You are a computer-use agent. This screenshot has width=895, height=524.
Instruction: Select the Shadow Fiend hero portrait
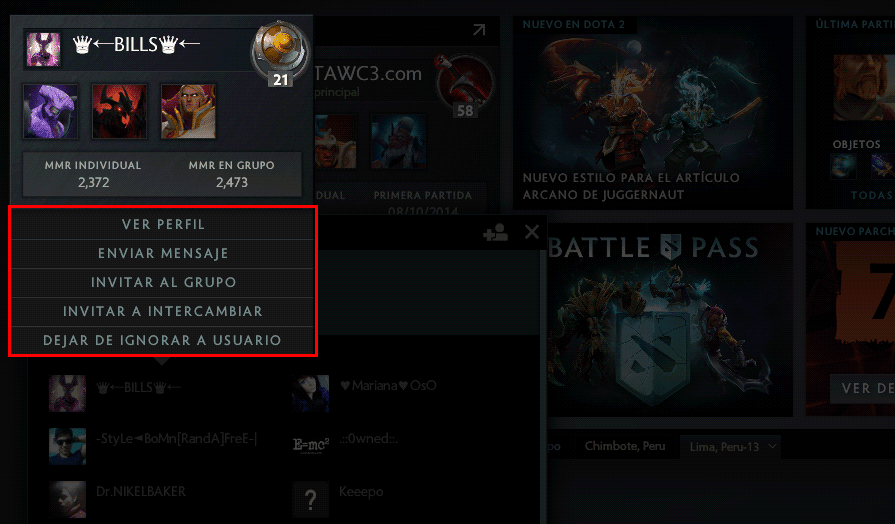[x=119, y=111]
